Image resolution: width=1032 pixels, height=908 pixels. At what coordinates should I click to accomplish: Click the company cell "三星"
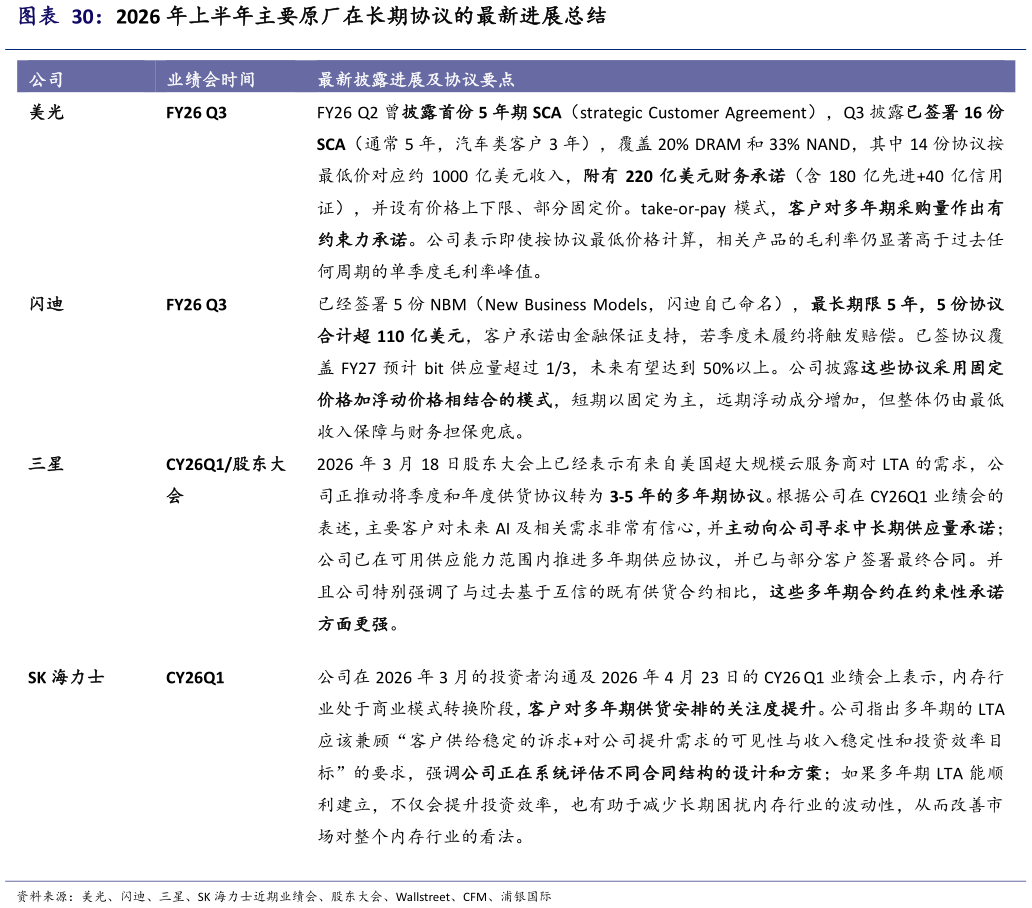[x=46, y=464]
